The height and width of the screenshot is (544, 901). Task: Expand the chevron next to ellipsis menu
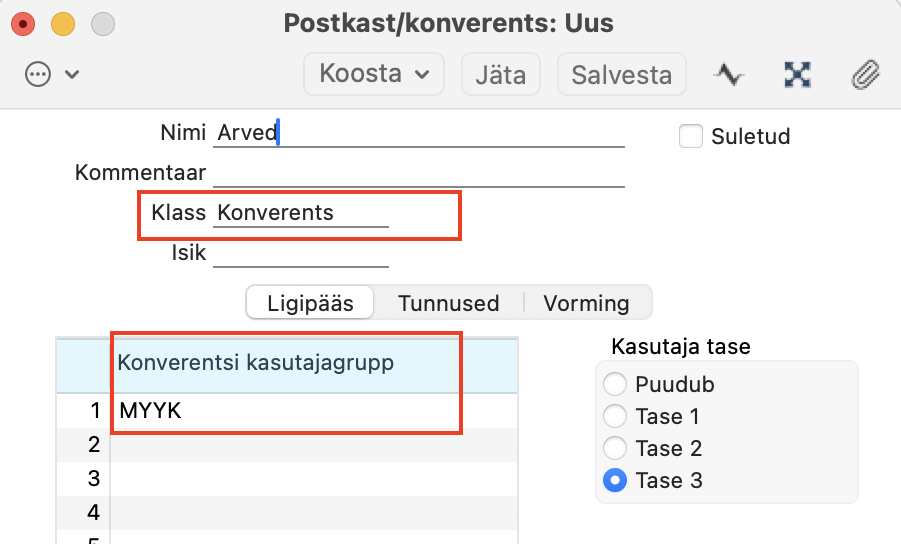[72, 74]
